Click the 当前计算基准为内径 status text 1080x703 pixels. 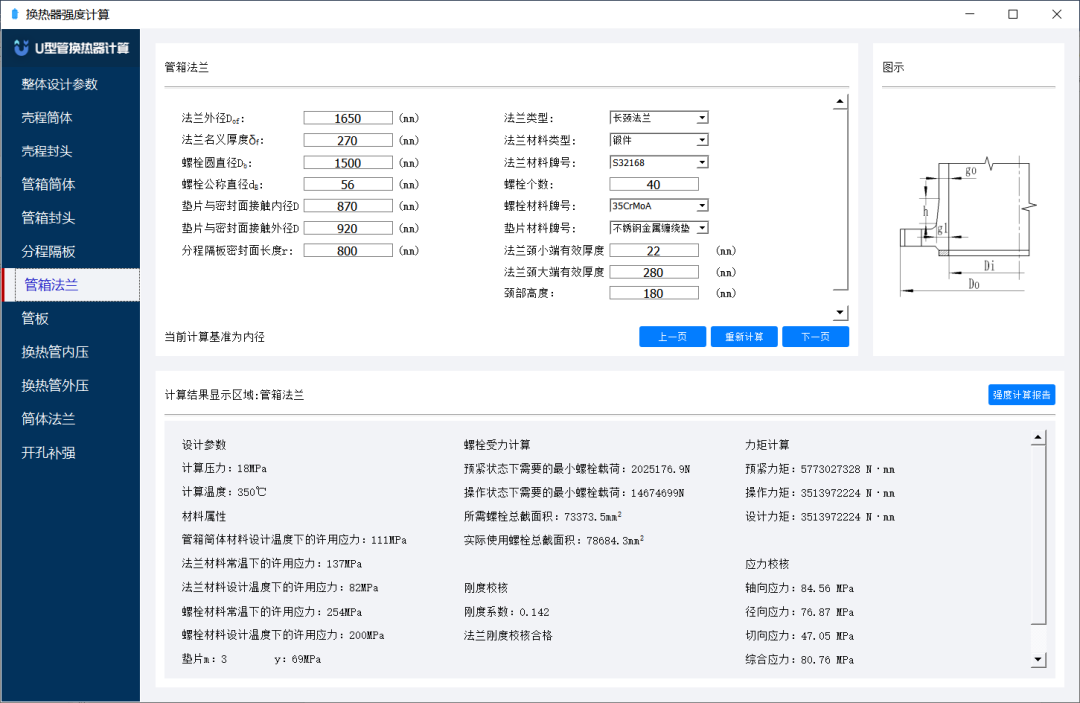tap(214, 337)
